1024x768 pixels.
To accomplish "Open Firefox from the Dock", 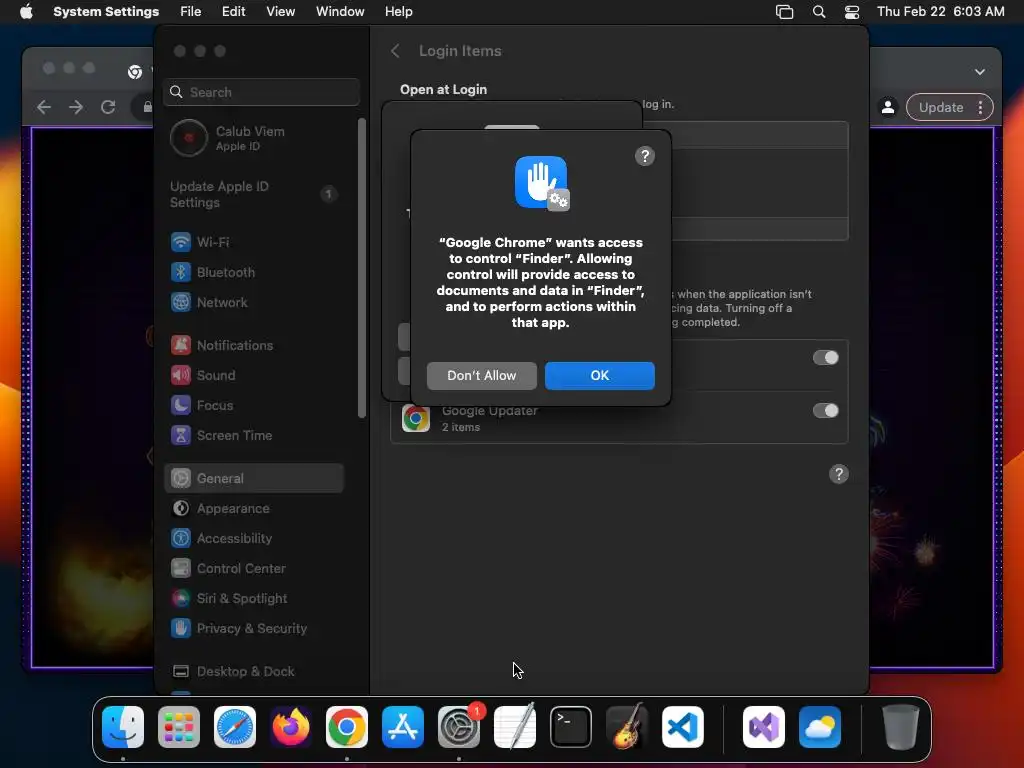I will tap(291, 727).
